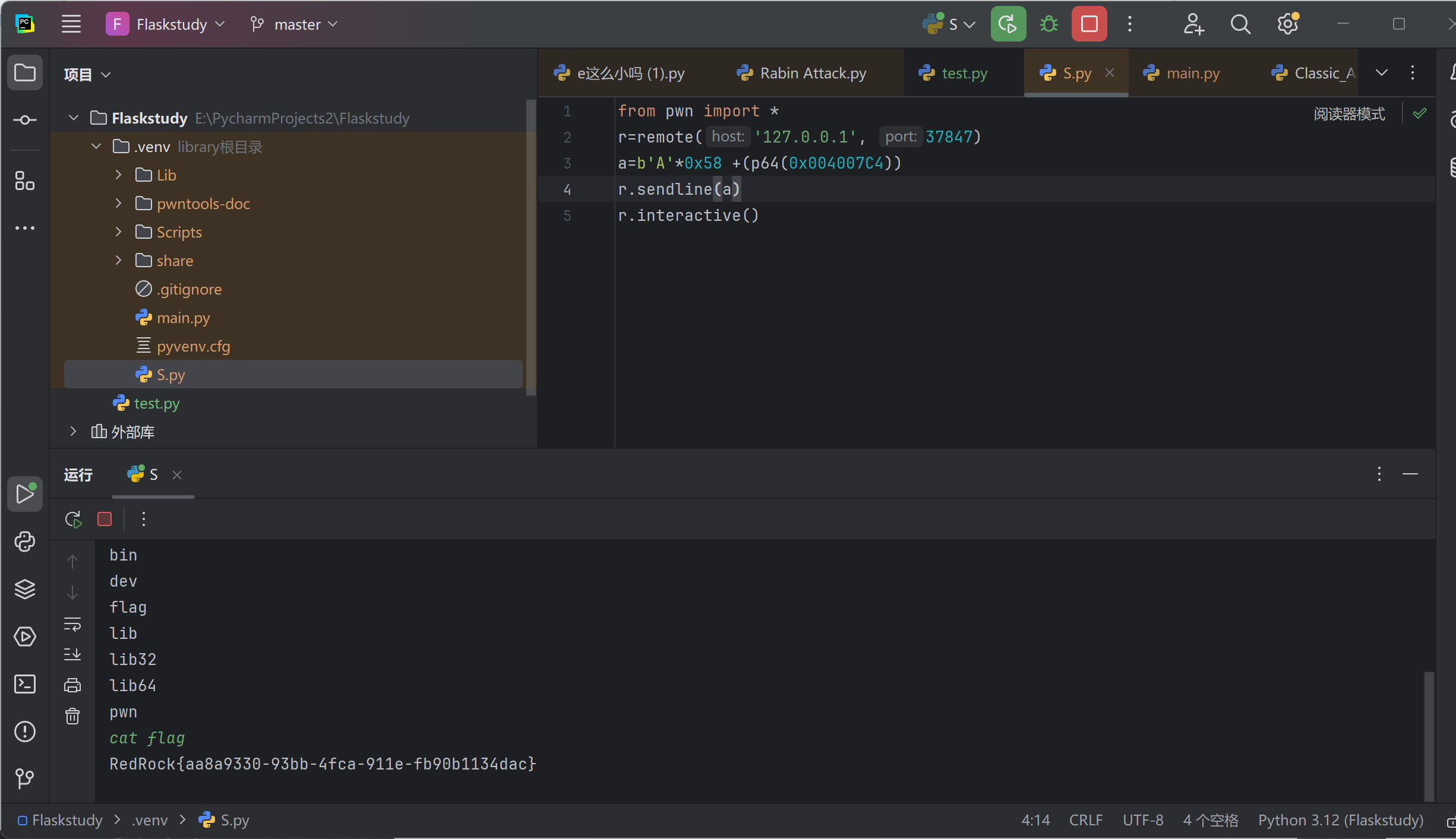Toggle soft-wrap in run console
The image size is (1456, 839).
point(72,624)
